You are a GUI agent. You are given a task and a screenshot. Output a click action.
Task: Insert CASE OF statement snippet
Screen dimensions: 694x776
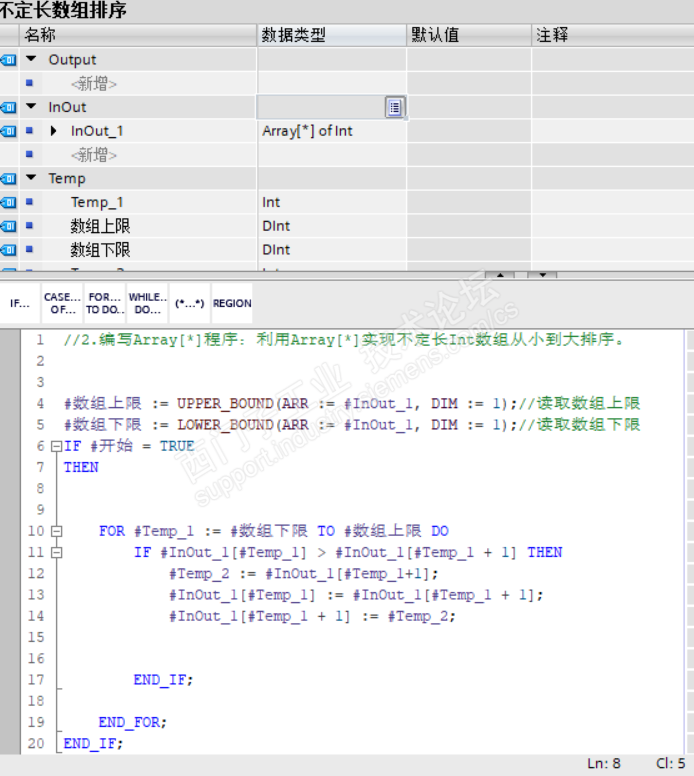[62, 303]
